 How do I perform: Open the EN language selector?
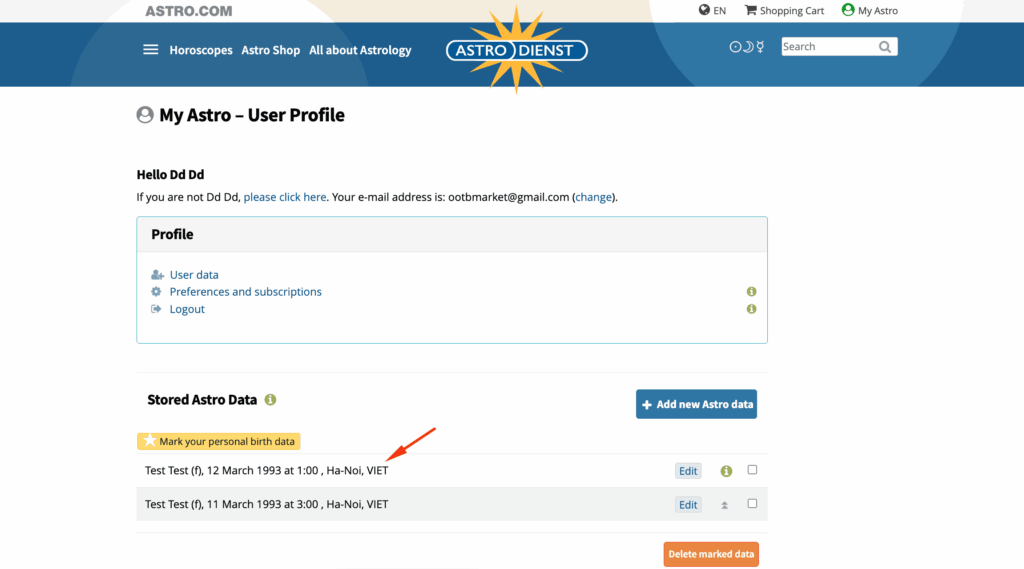(720, 10)
